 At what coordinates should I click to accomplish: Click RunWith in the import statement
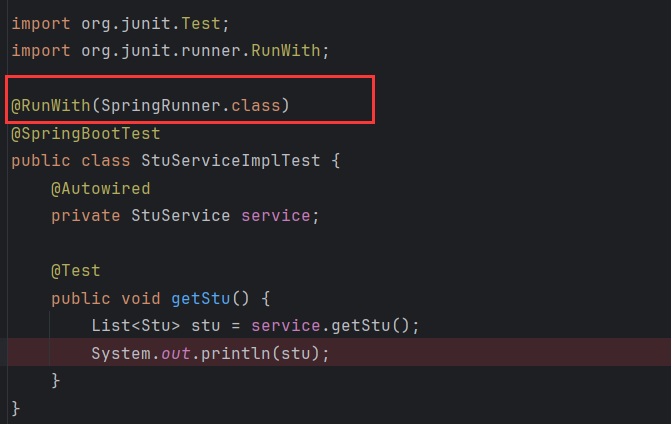click(285, 51)
